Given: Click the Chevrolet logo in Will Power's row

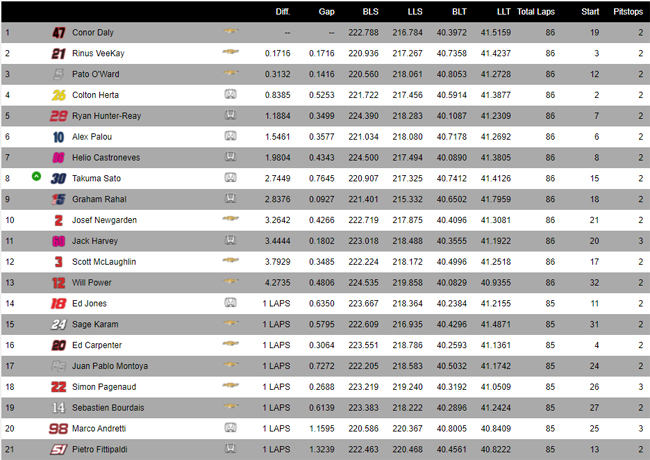Looking at the screenshot, I should click(x=230, y=281).
